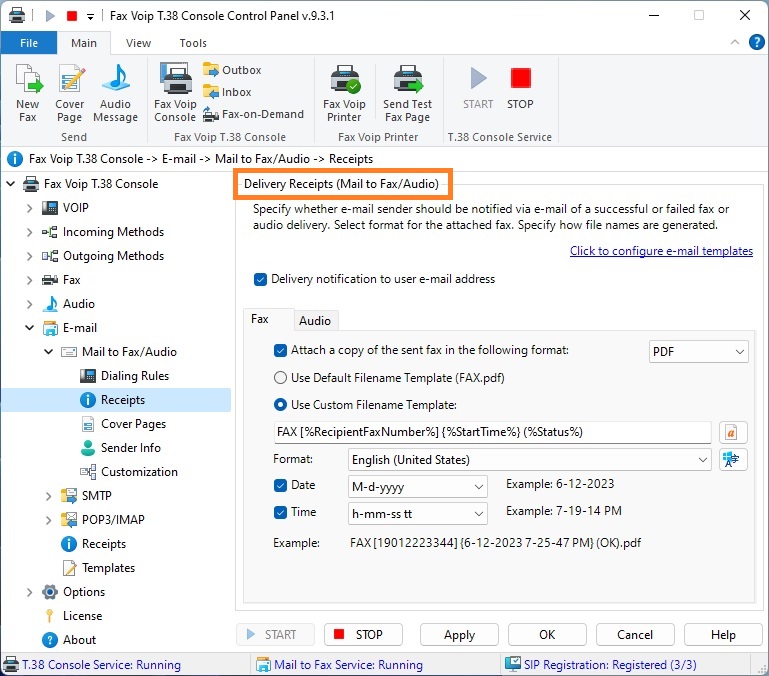769x676 pixels.
Task: Expand the SMTP tree node
Action: point(49,496)
